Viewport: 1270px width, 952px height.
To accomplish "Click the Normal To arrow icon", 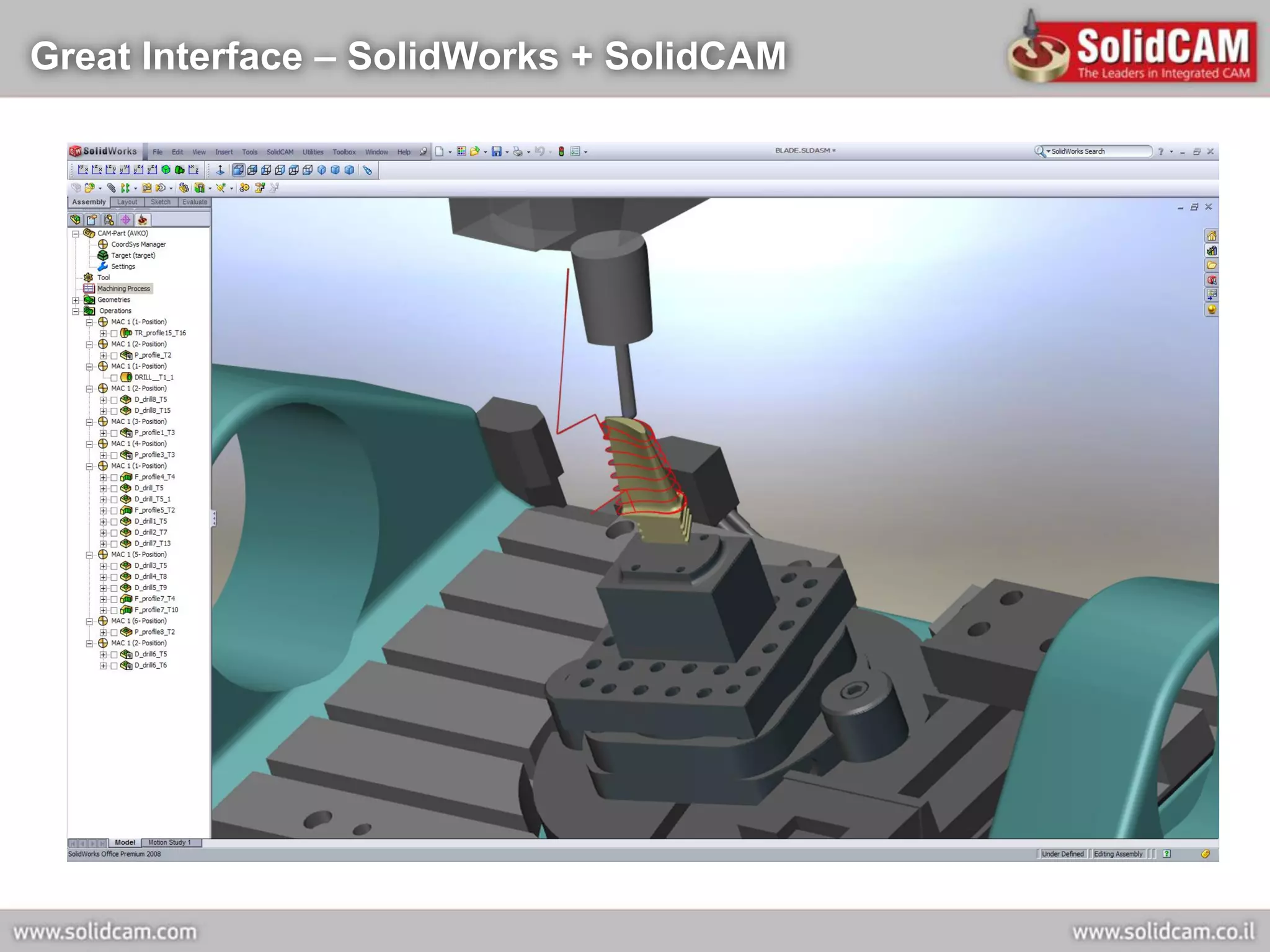I will (220, 169).
